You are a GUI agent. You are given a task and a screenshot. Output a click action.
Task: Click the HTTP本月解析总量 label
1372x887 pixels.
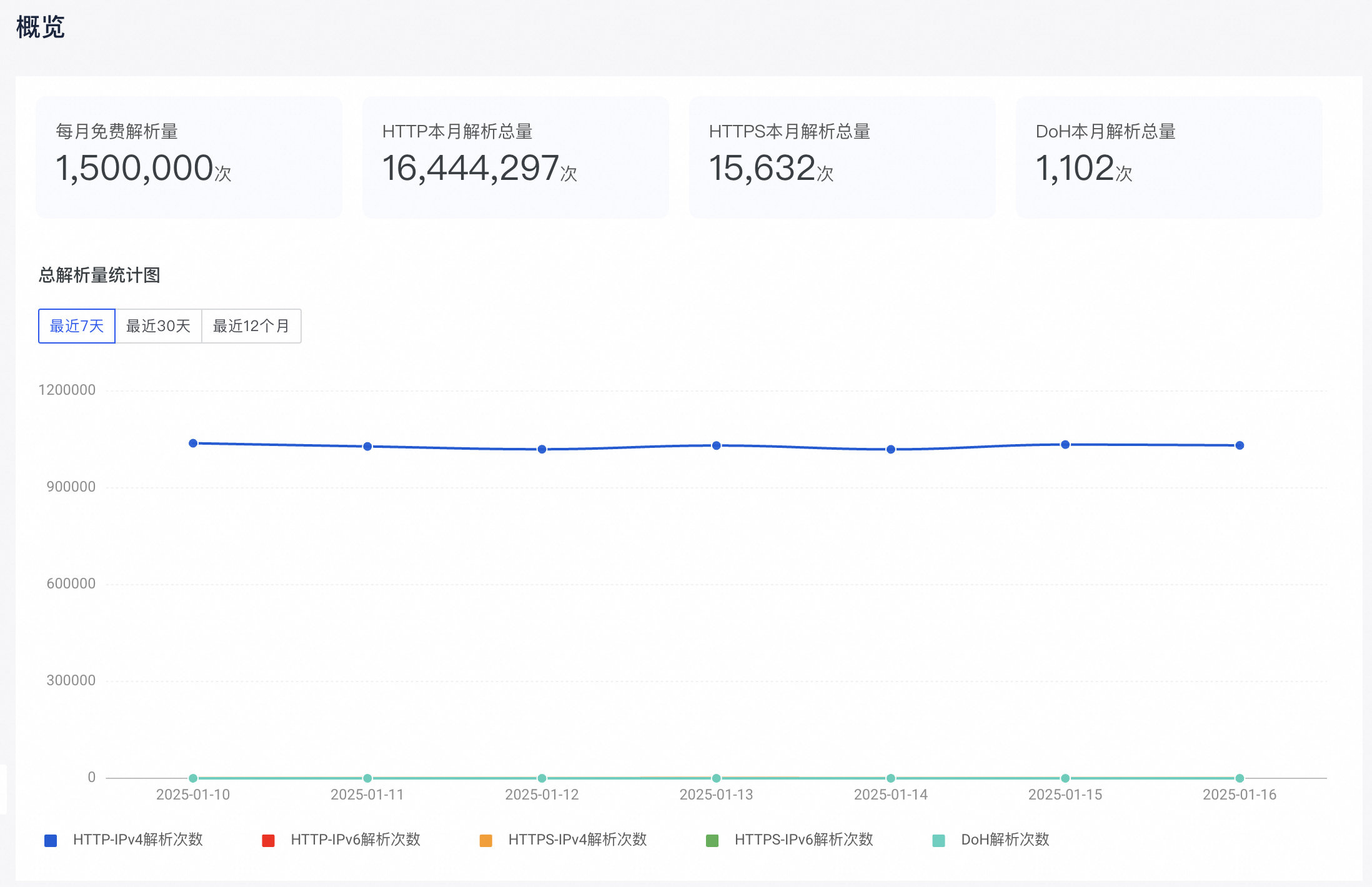point(457,131)
